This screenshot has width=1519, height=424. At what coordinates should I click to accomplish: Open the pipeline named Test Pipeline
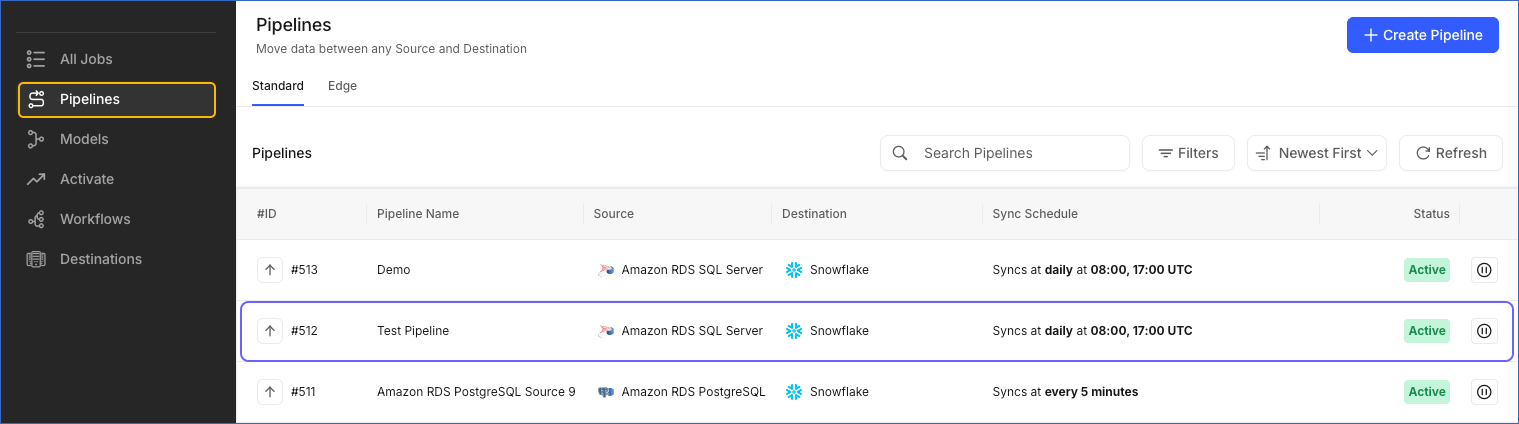point(413,331)
